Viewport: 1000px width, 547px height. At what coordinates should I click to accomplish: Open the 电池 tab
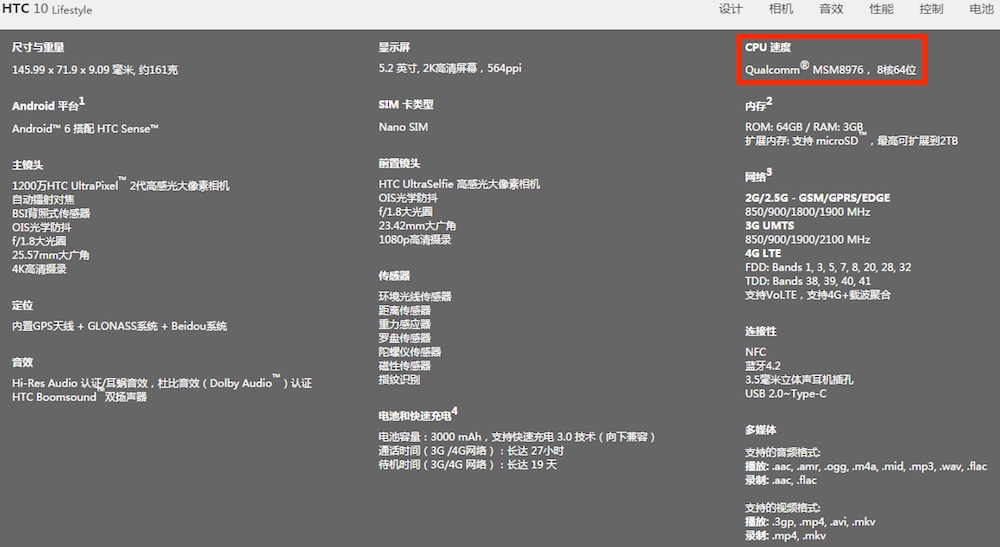(x=981, y=9)
